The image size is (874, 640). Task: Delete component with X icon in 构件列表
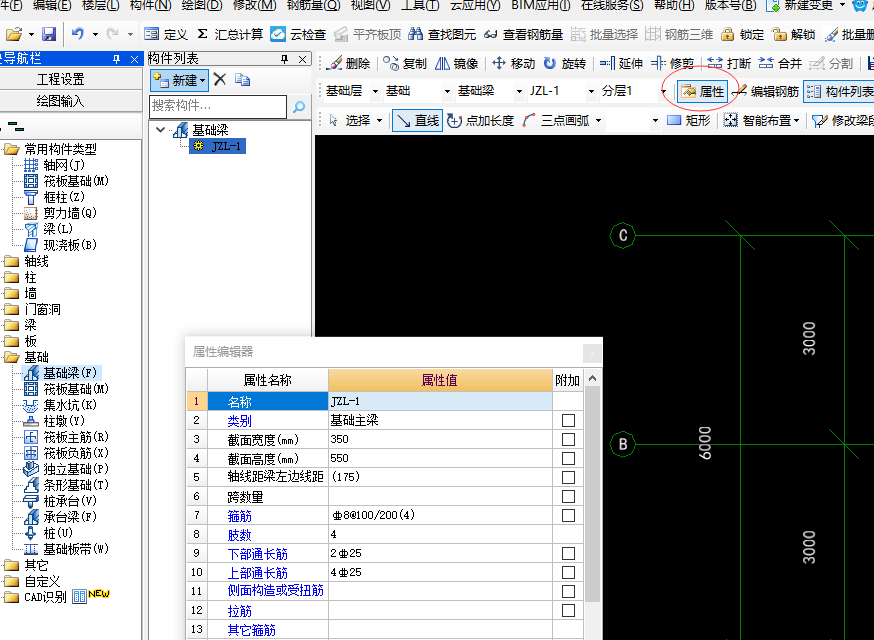click(x=220, y=80)
